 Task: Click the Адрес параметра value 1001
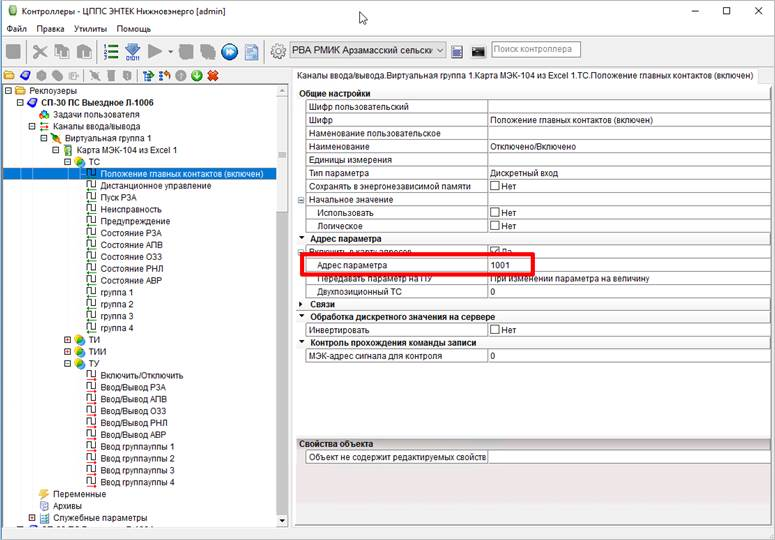pos(500,265)
